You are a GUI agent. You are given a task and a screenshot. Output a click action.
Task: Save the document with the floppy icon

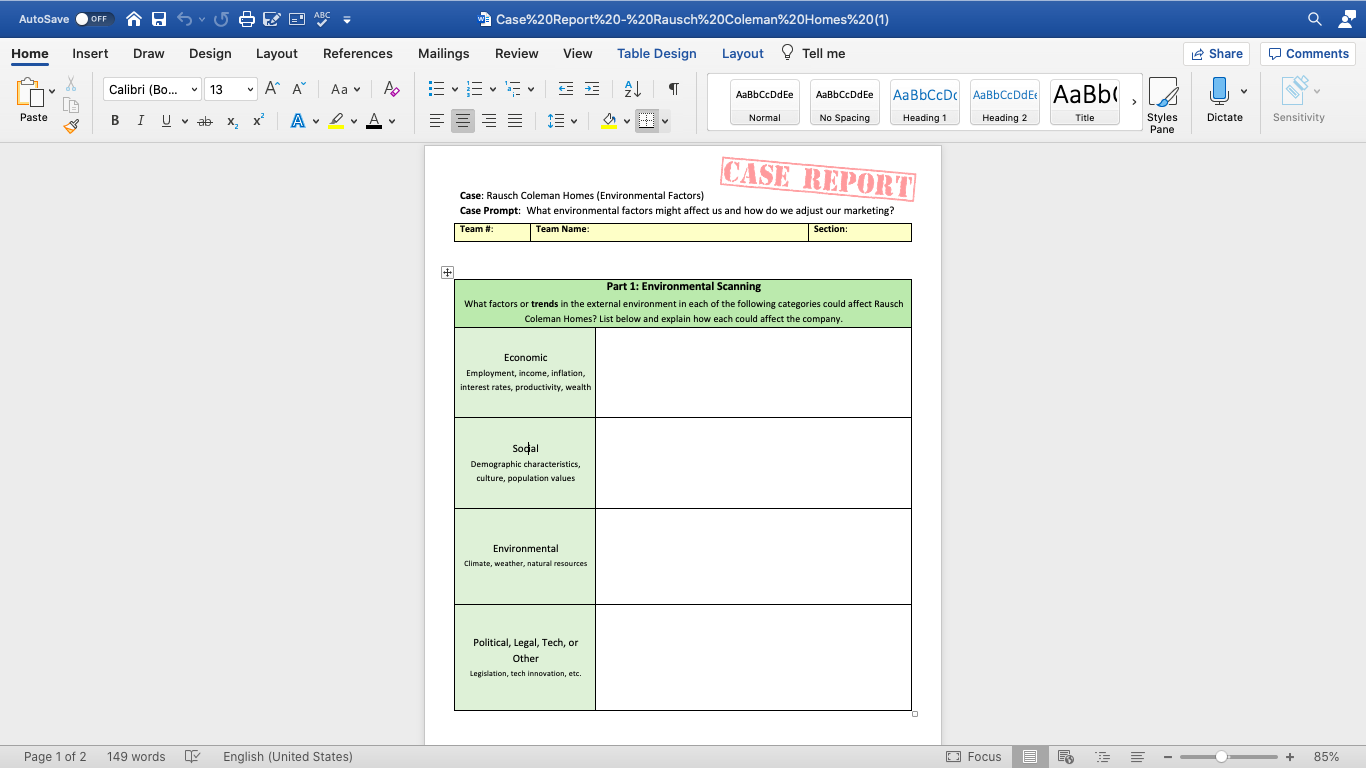159,19
